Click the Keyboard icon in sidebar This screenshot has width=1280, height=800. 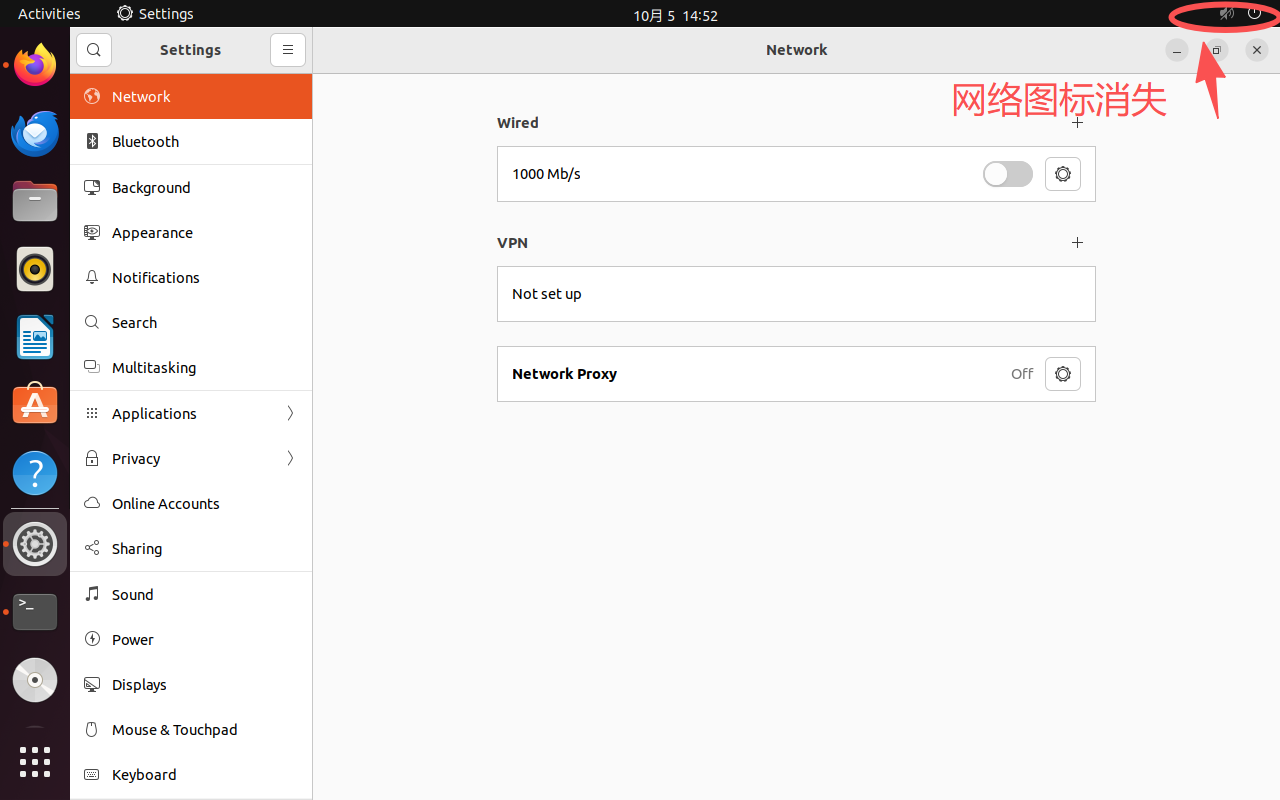click(x=92, y=774)
